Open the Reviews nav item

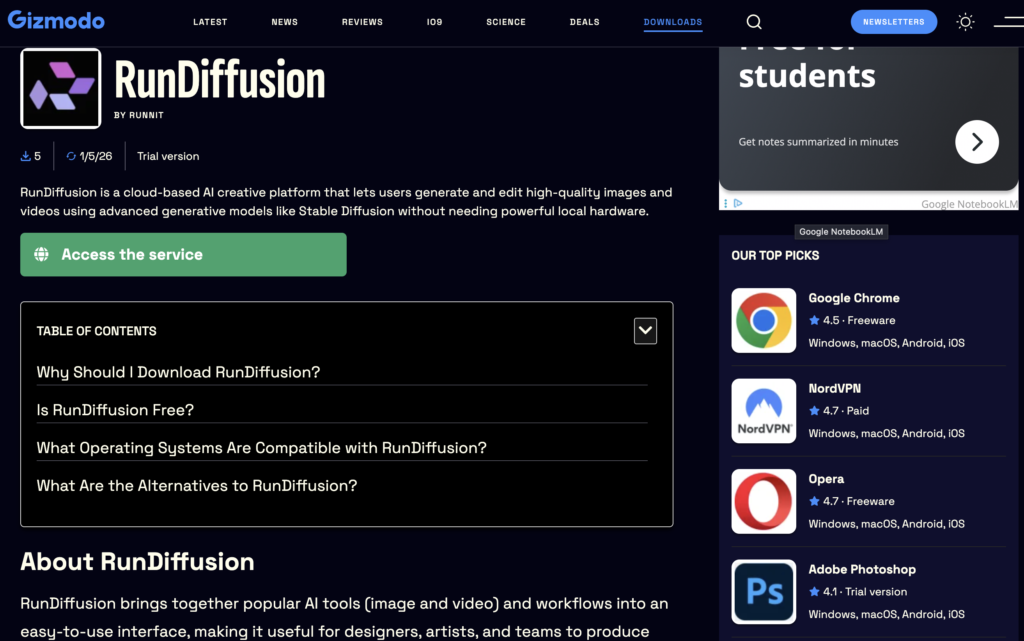pos(362,22)
